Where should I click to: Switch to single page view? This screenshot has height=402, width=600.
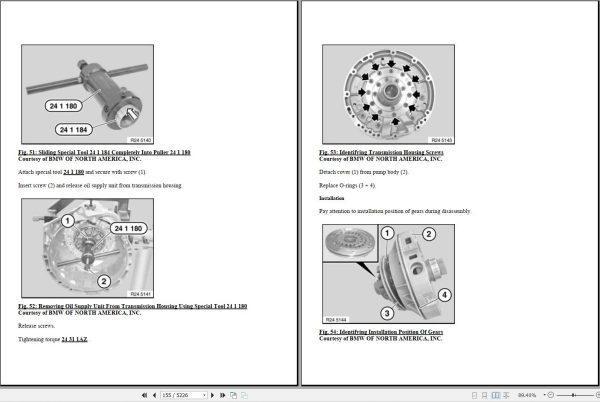(x=474, y=395)
